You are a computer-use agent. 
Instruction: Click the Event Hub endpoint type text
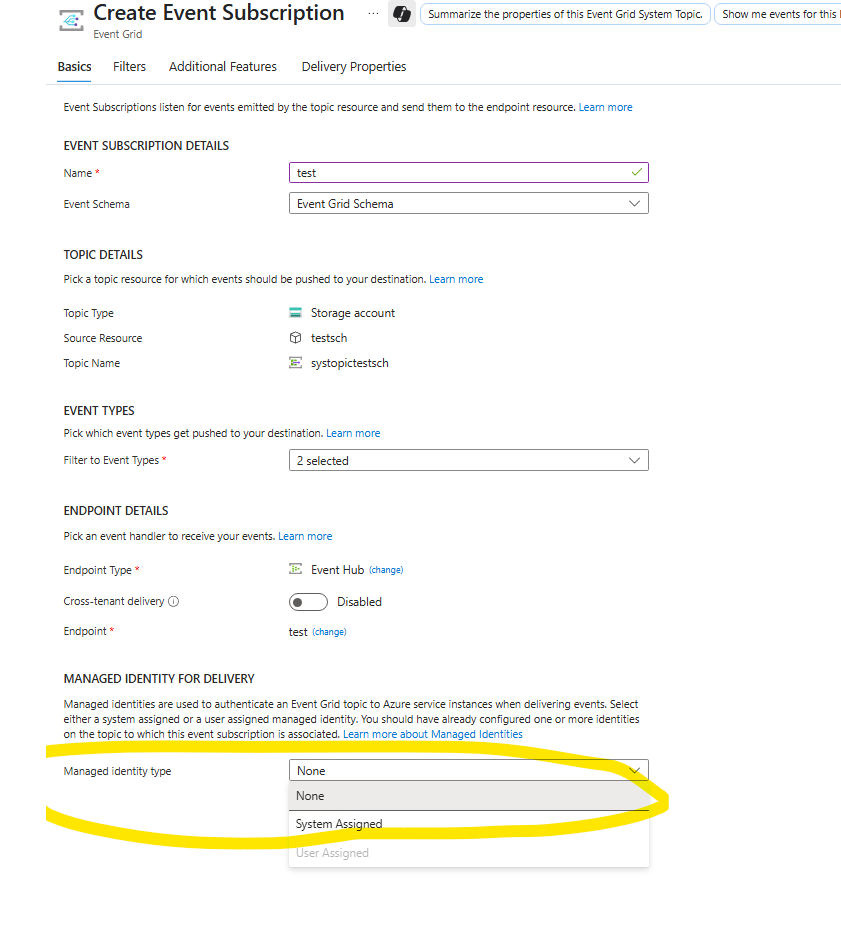point(337,569)
